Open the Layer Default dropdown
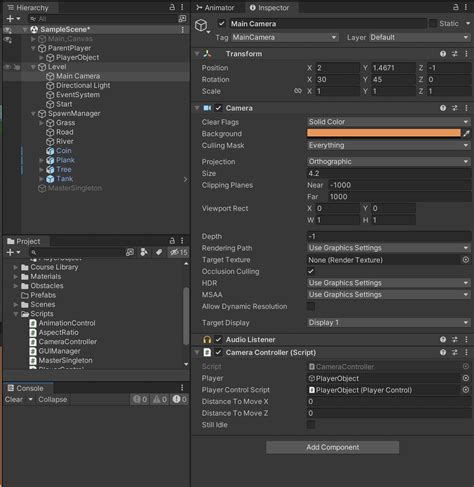 pos(419,37)
